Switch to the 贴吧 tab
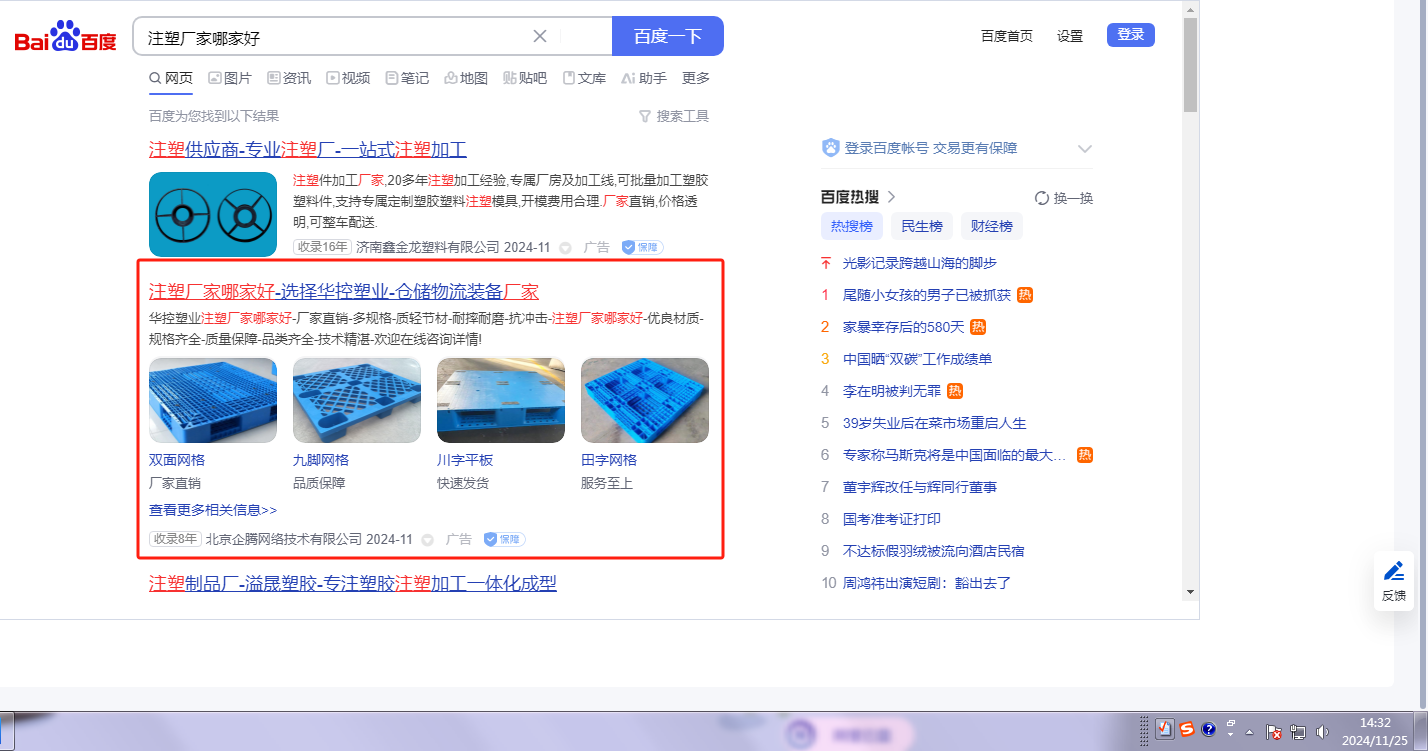 click(525, 78)
